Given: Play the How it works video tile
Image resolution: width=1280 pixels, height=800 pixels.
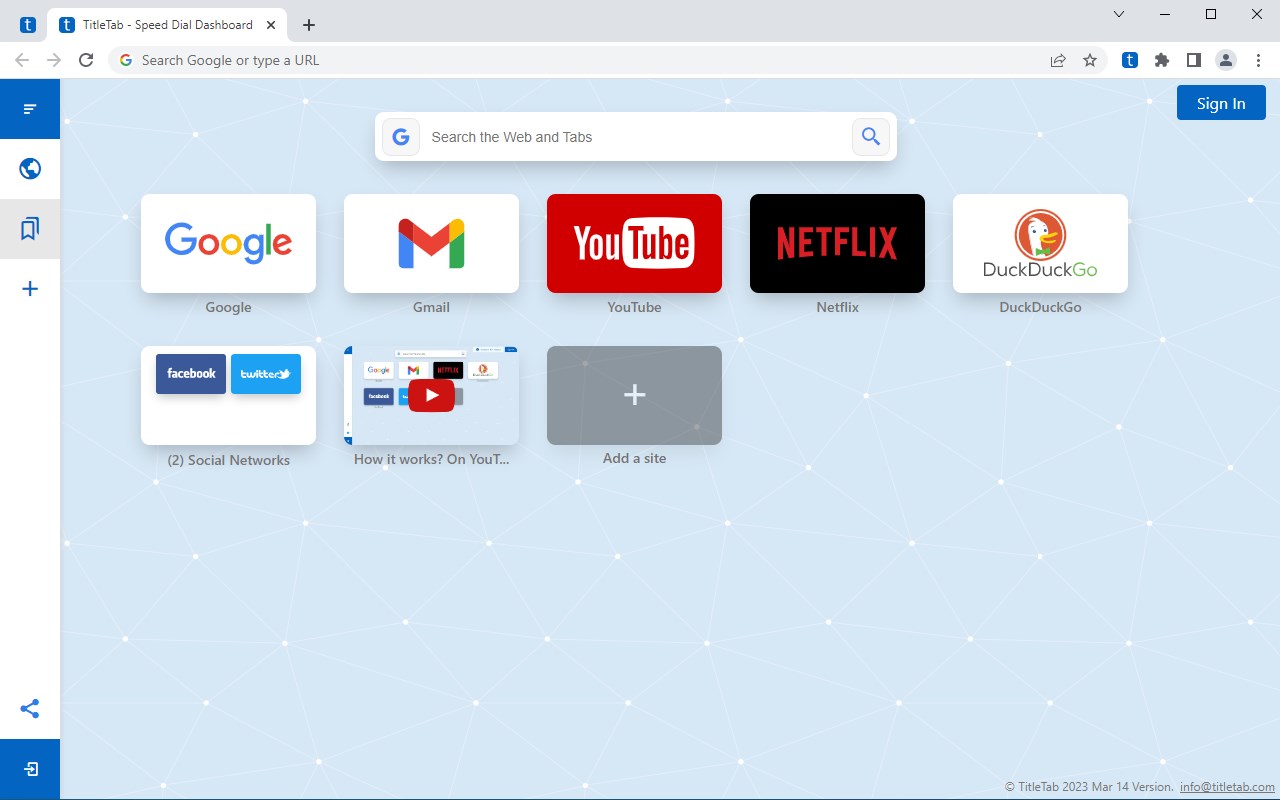Looking at the screenshot, I should pos(431,395).
